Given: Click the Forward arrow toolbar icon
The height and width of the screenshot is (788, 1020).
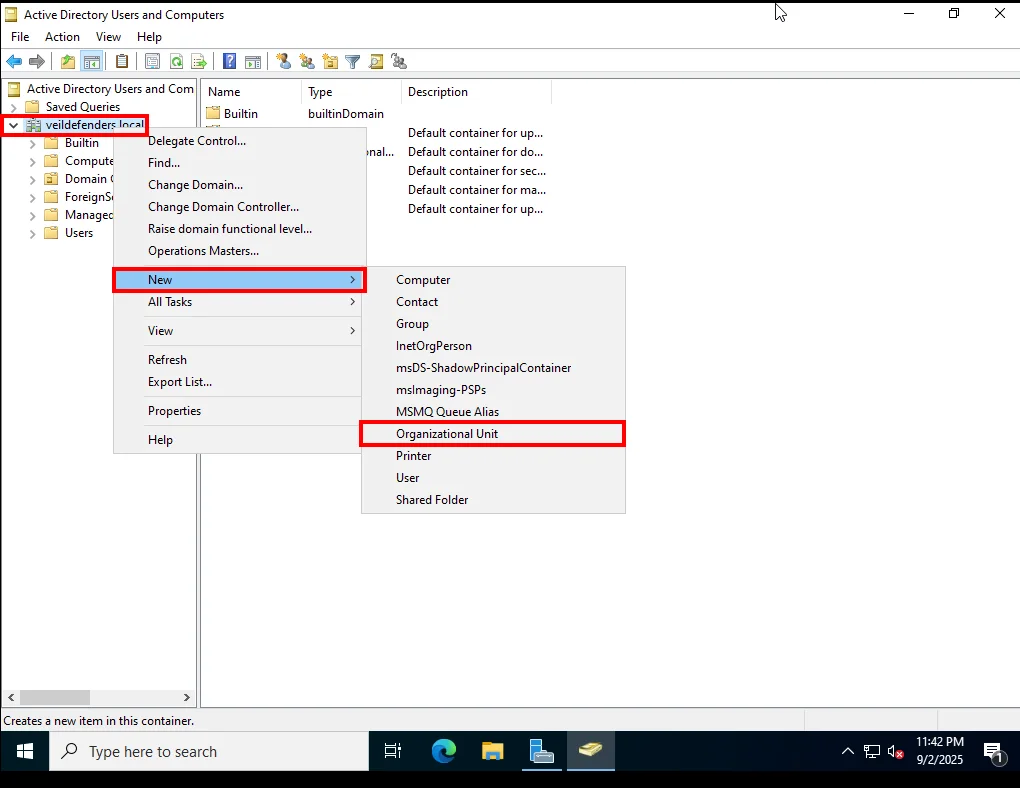Looking at the screenshot, I should click(37, 62).
